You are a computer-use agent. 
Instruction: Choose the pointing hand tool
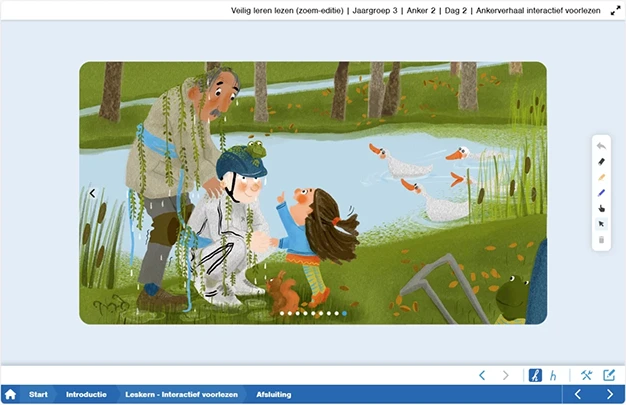601,208
